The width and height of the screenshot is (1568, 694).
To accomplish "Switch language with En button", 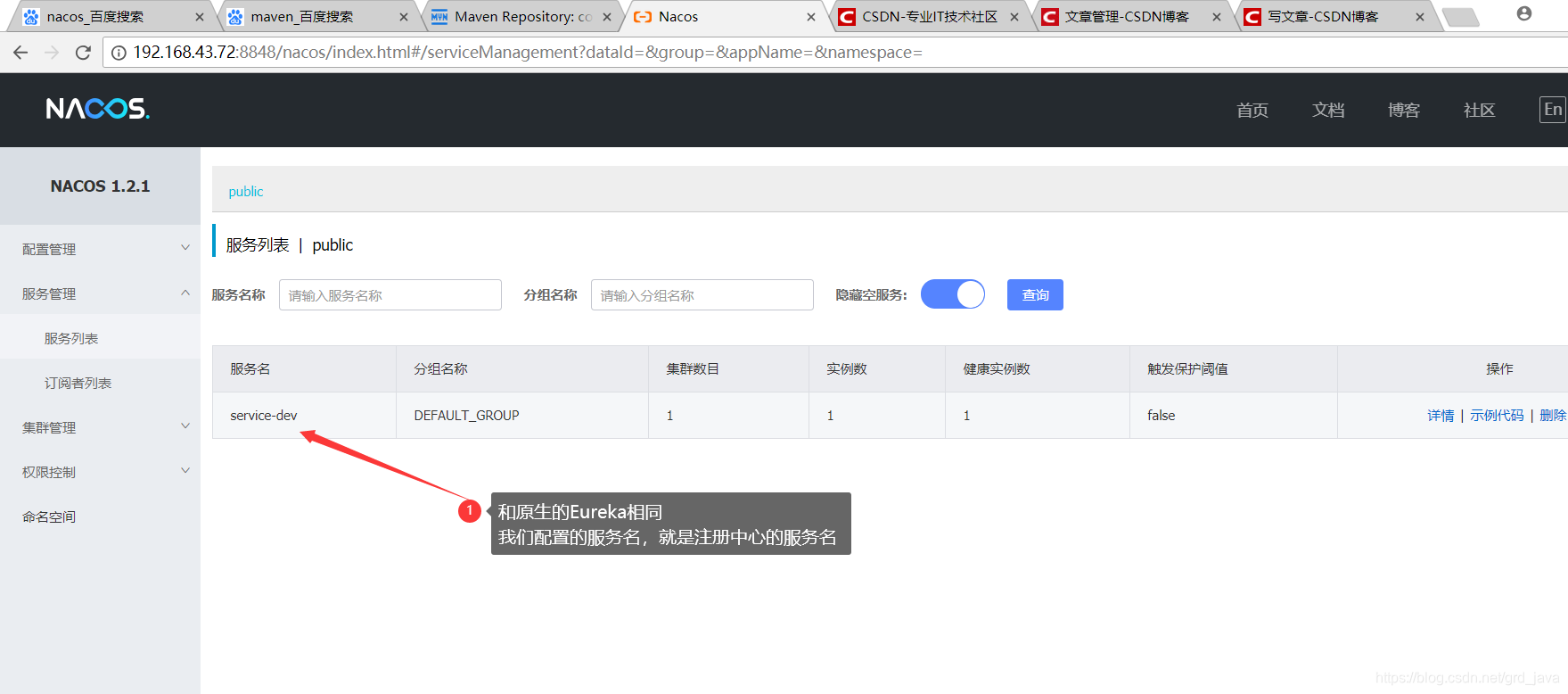I will click(1553, 110).
